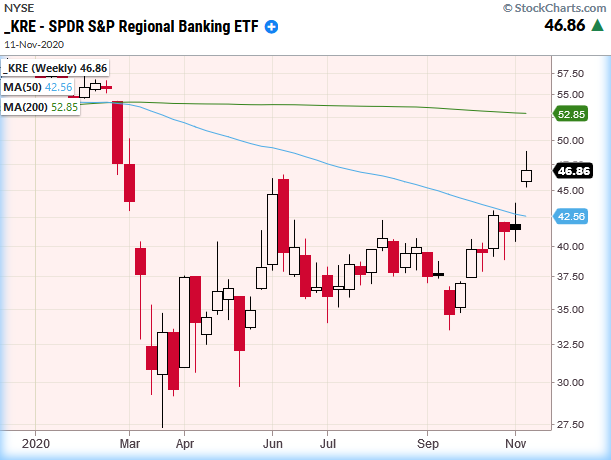
Task: Click the black 46.86 price tag on axis
Action: pyautogui.click(x=576, y=172)
